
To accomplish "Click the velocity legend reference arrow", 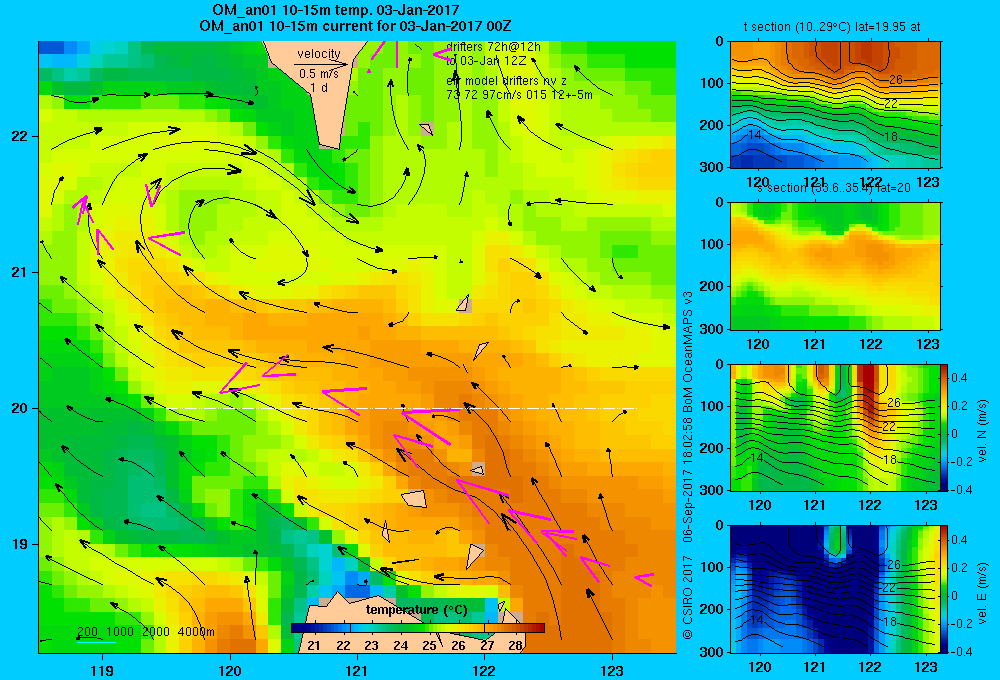I will pos(321,64).
